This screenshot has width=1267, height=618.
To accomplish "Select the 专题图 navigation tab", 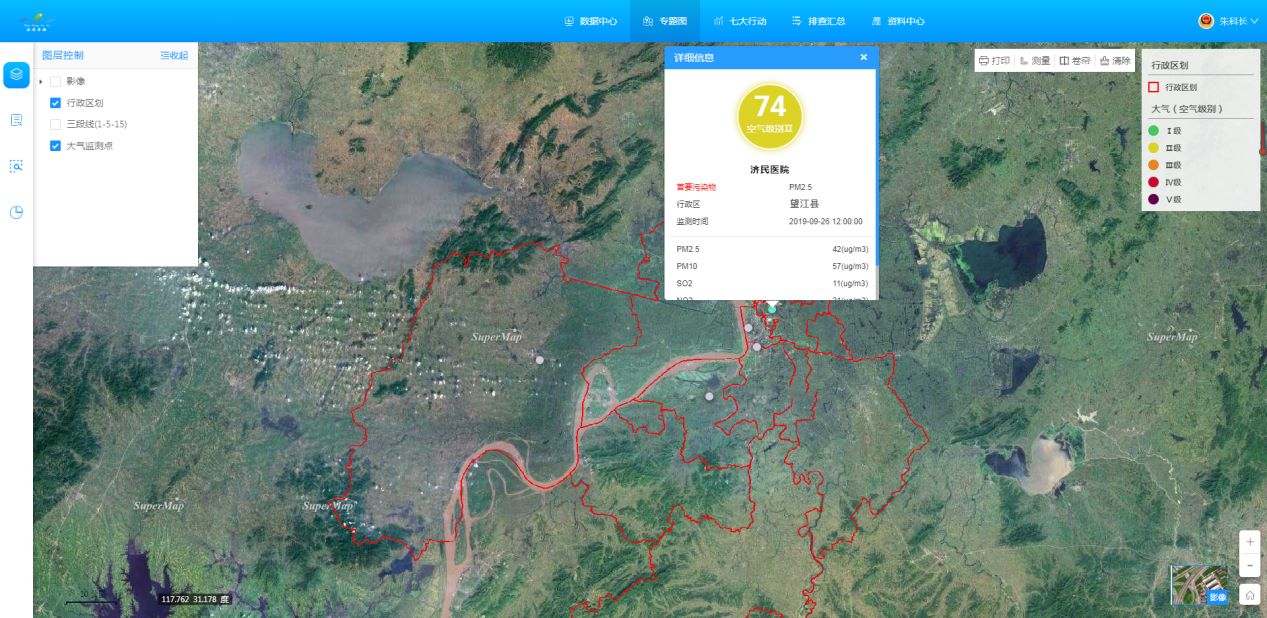I will pyautogui.click(x=665, y=21).
